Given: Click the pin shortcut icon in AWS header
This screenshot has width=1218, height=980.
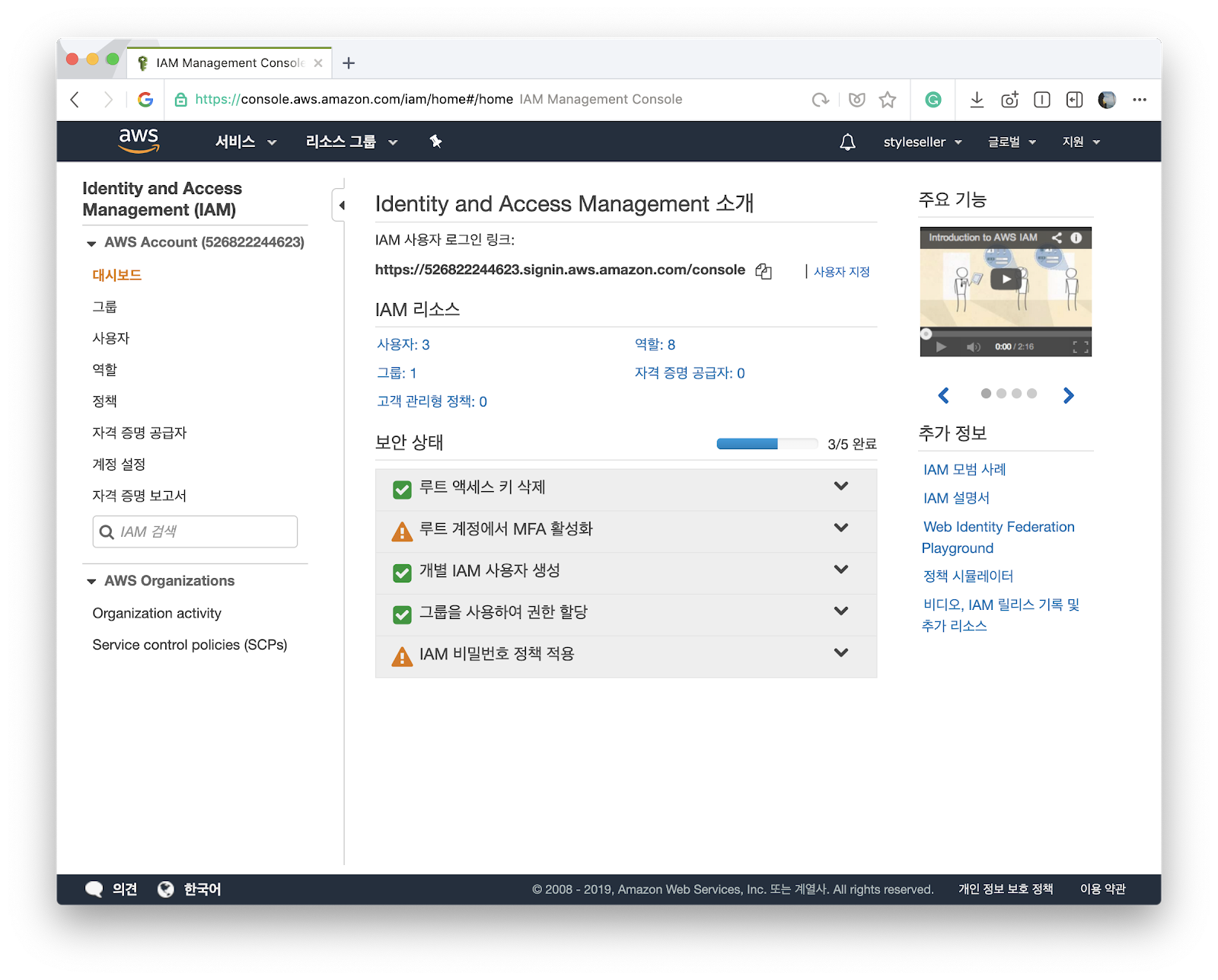Looking at the screenshot, I should point(435,142).
